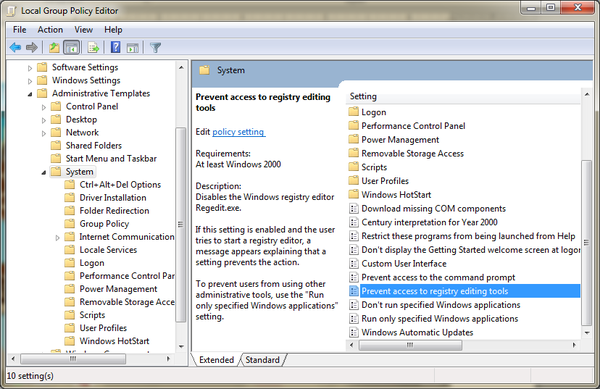Click settings list scroll down arrow
Image resolution: width=600 pixels, height=389 pixels.
pos(587,333)
